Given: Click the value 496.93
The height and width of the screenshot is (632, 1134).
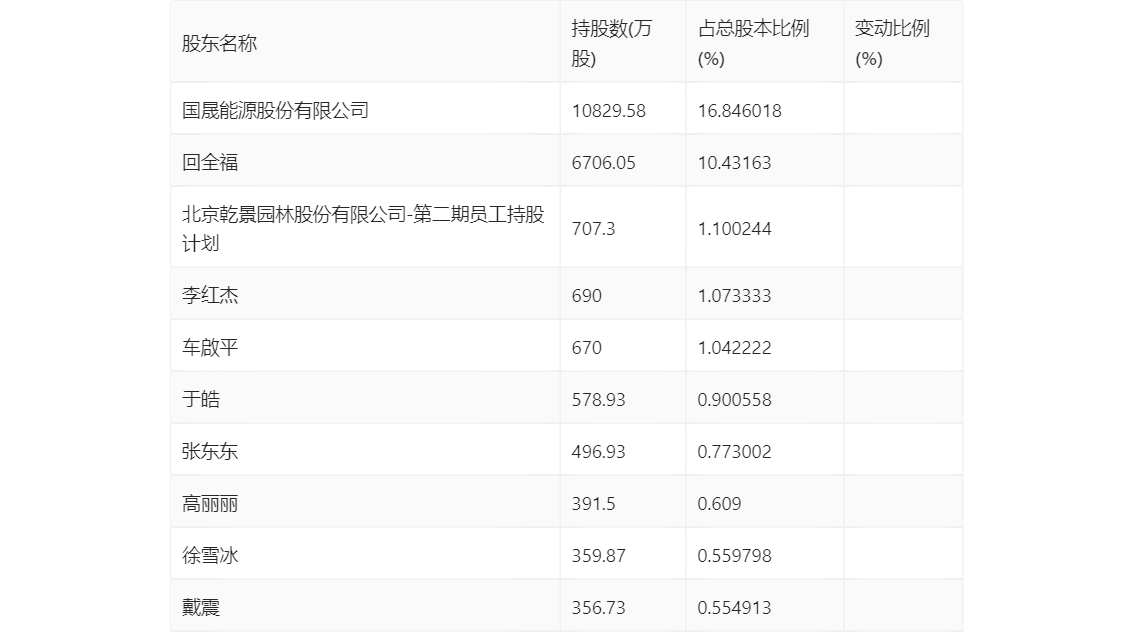Looking at the screenshot, I should pyautogui.click(x=598, y=452).
